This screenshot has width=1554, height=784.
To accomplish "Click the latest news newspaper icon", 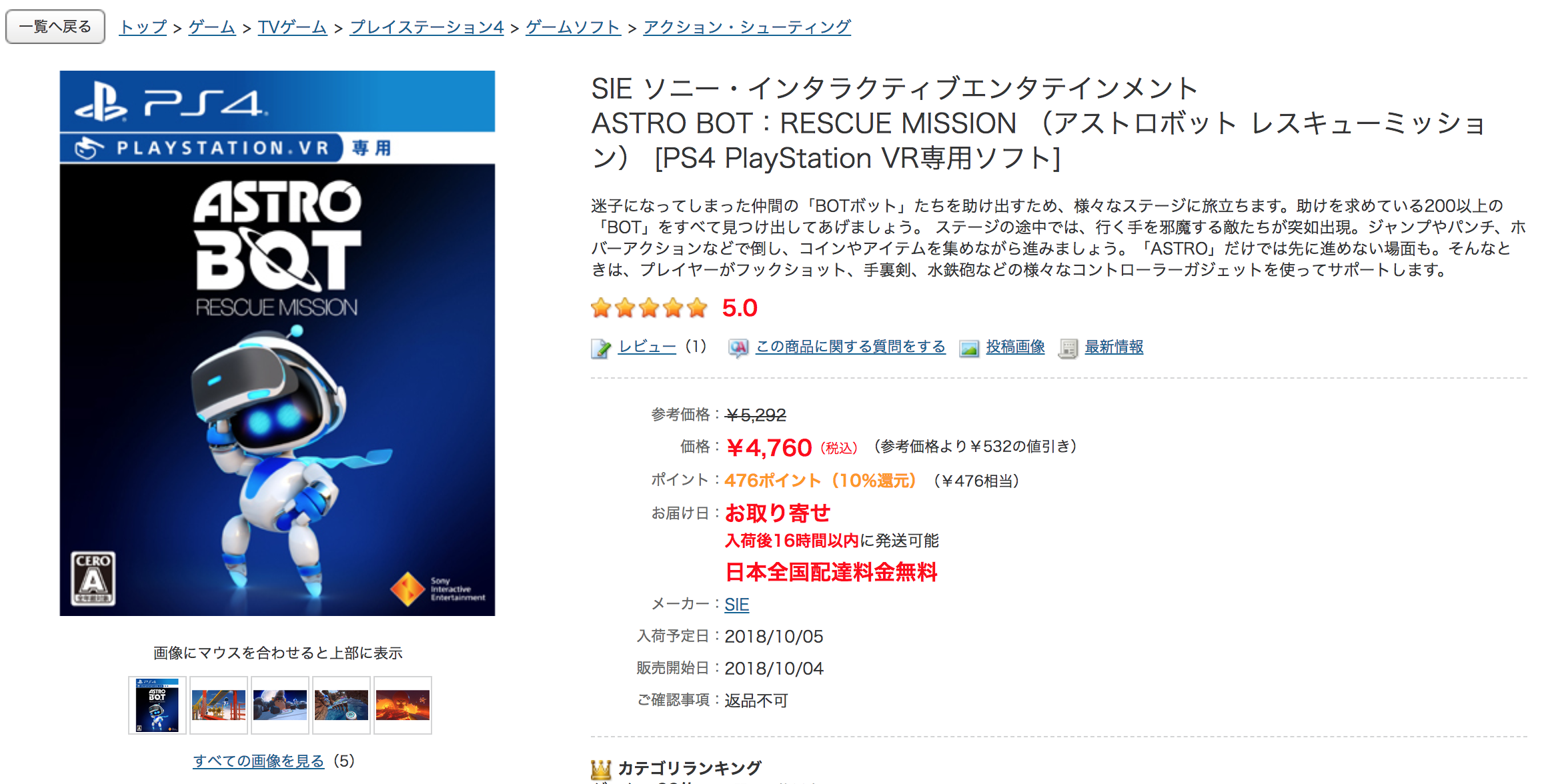I will (x=1068, y=348).
